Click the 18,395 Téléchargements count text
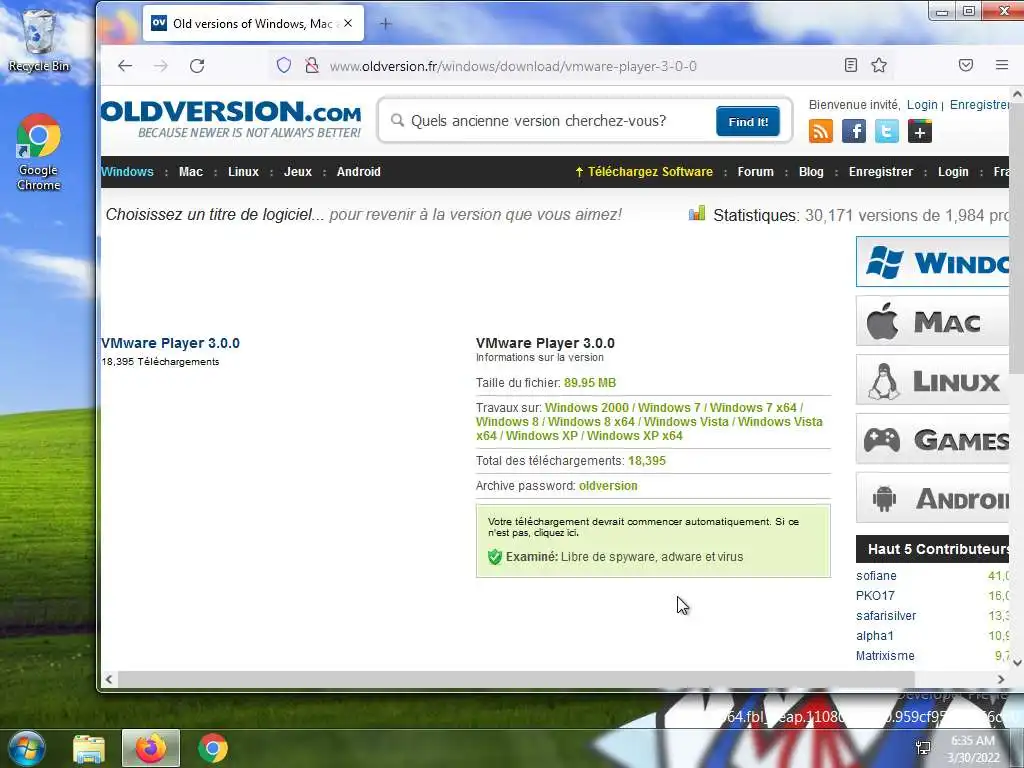1024x768 pixels. (x=161, y=362)
